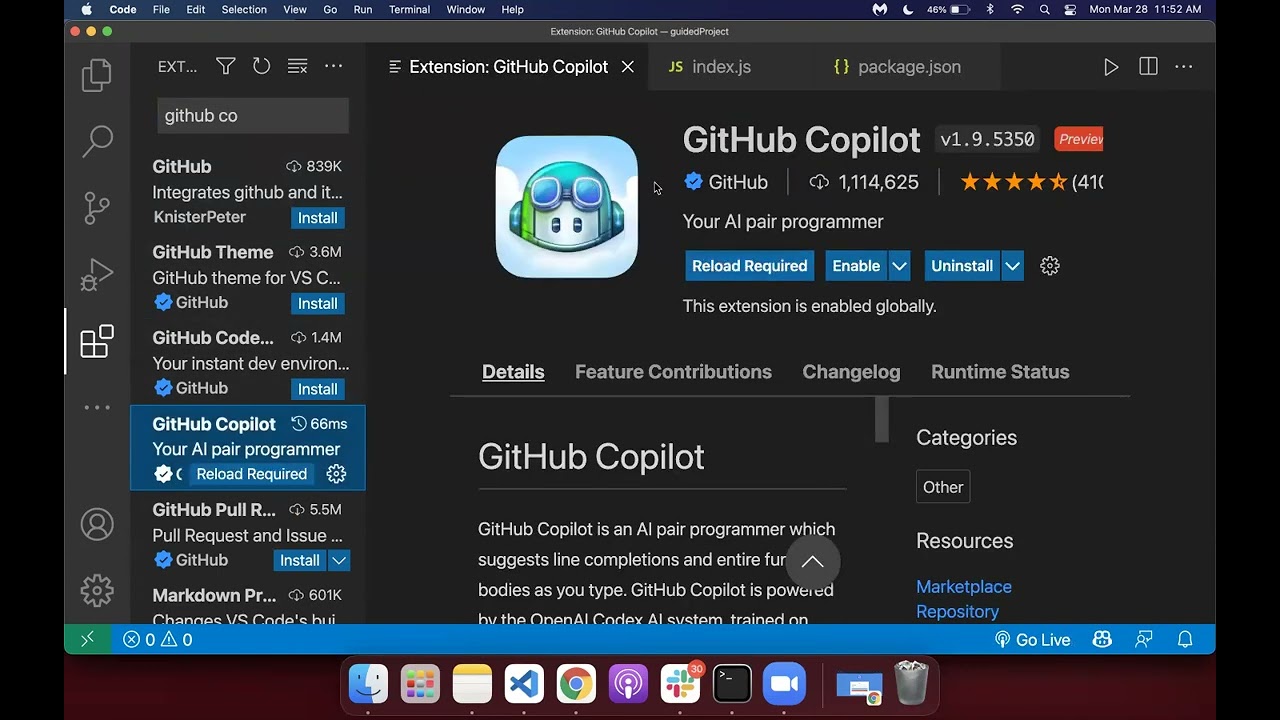Select the Extensions view icon

tap(97, 341)
